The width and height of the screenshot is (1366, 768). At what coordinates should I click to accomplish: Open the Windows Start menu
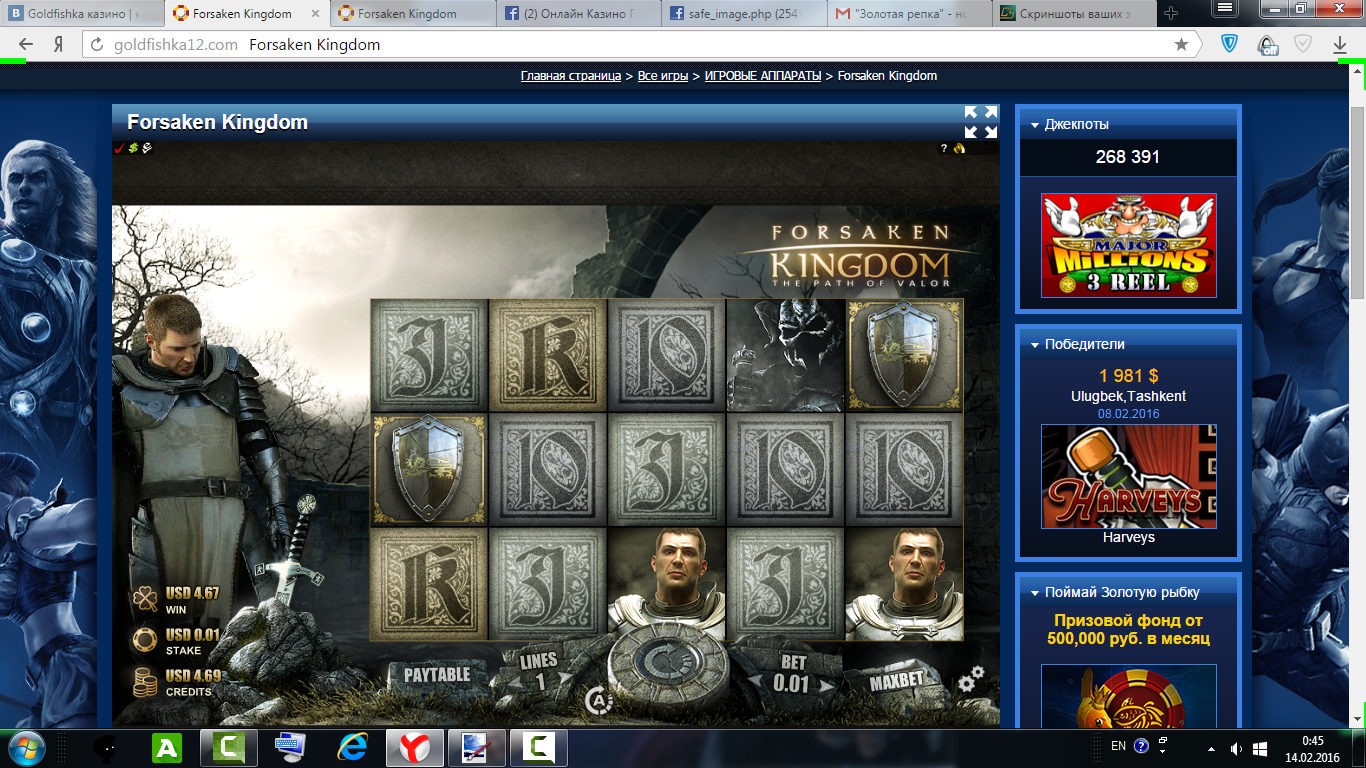click(x=26, y=748)
